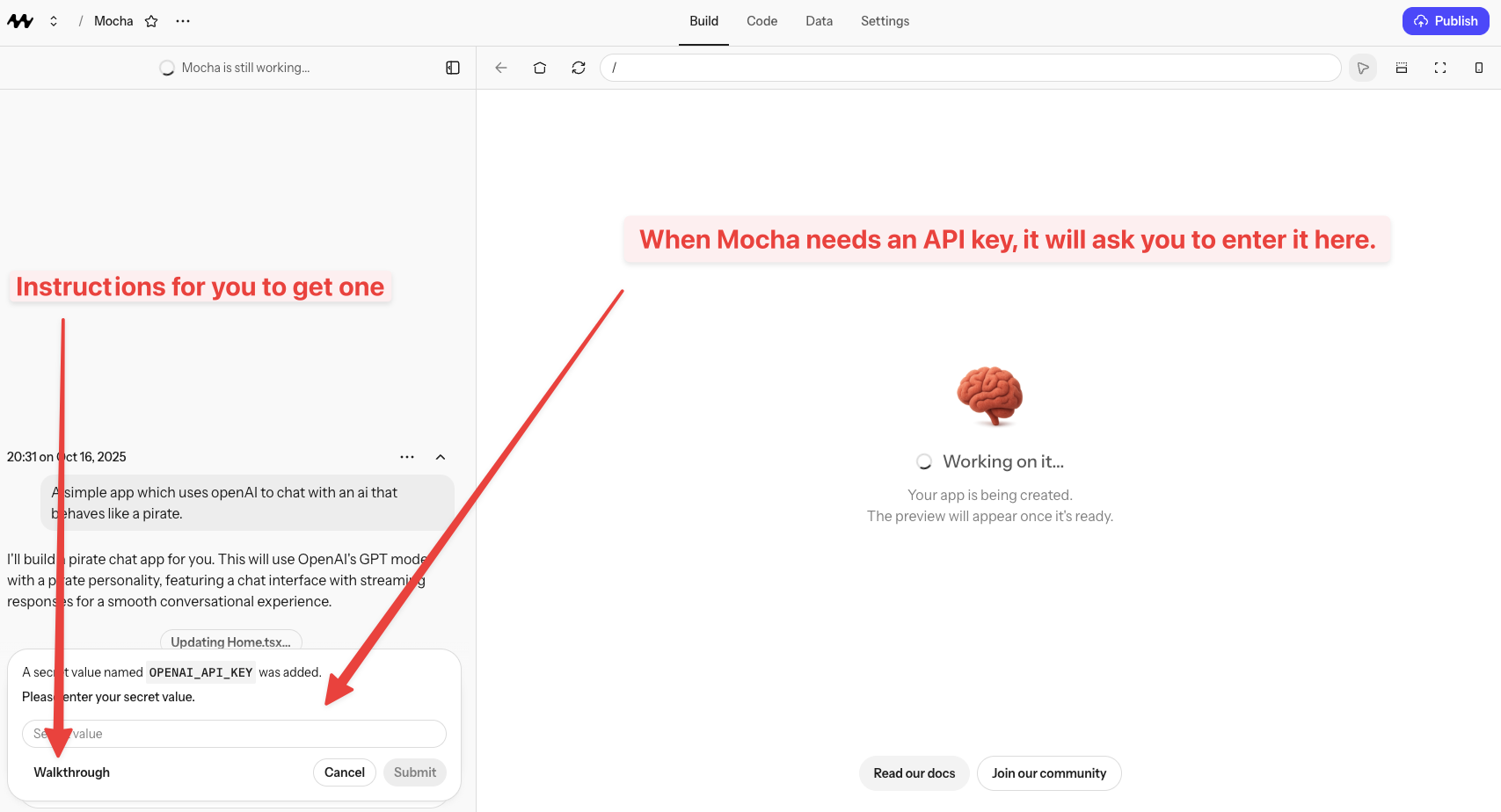Click Join our community button

(x=1049, y=773)
